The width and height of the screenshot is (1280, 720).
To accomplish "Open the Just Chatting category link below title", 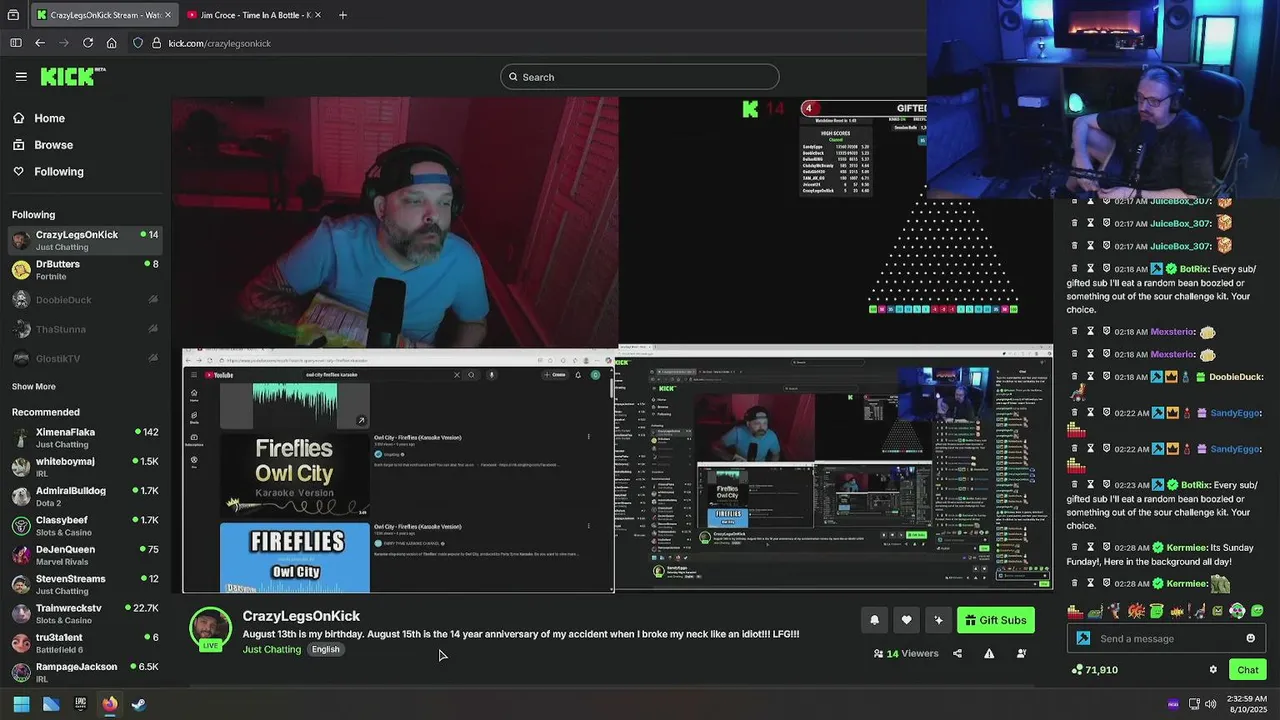I will [272, 649].
